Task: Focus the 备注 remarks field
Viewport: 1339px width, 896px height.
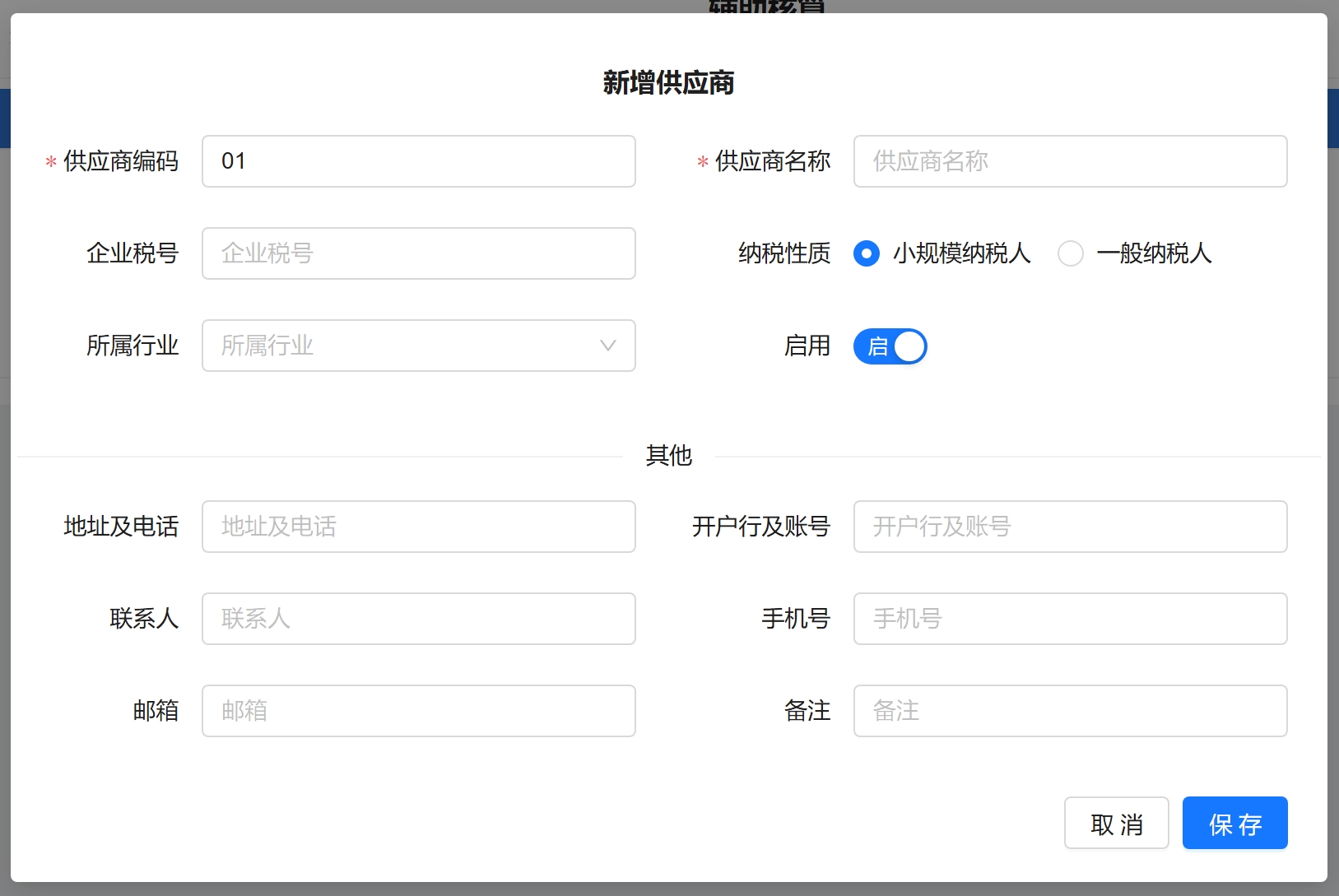Action: coord(1070,711)
